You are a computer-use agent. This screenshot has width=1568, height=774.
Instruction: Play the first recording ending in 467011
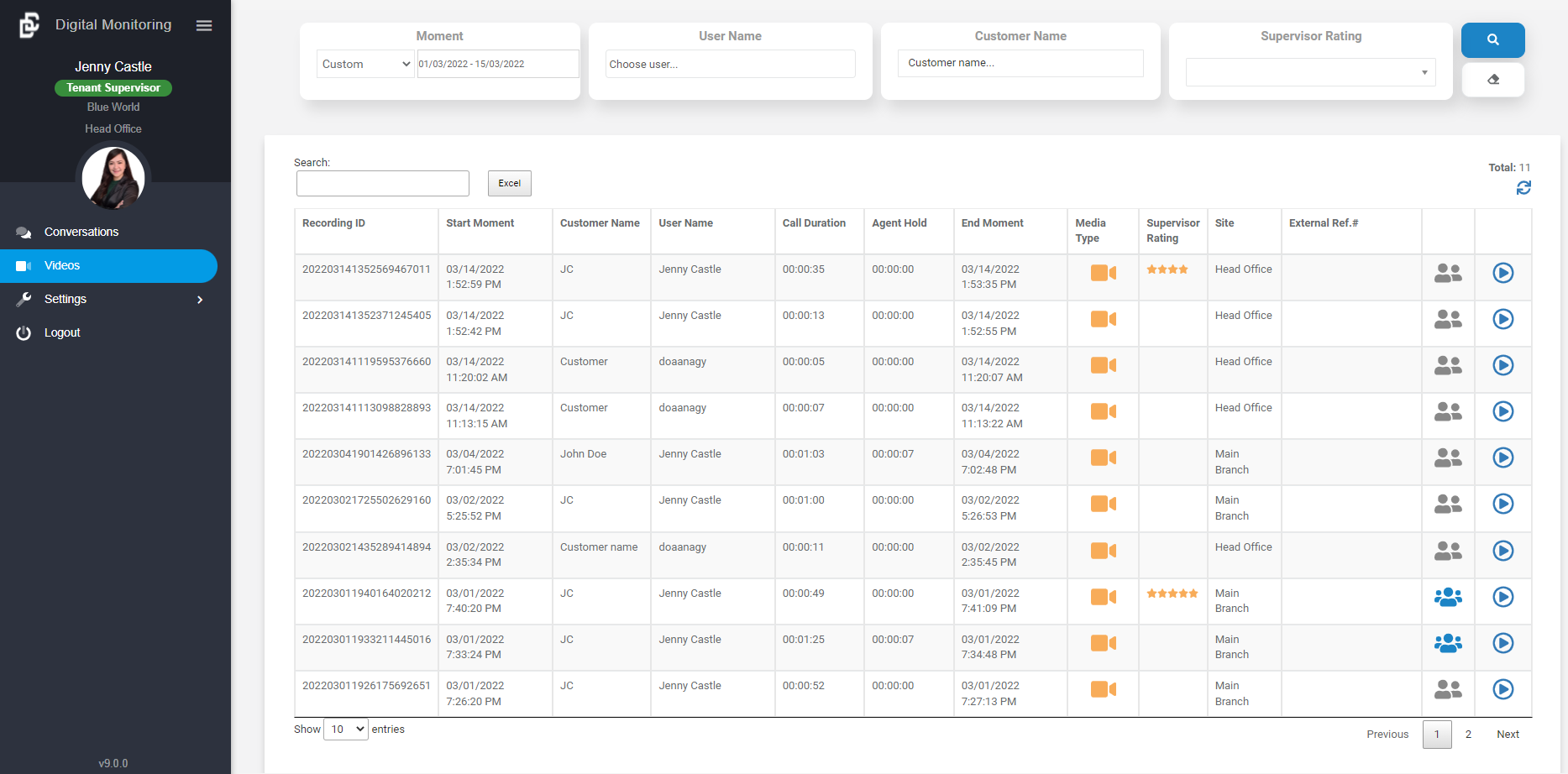coord(1502,273)
